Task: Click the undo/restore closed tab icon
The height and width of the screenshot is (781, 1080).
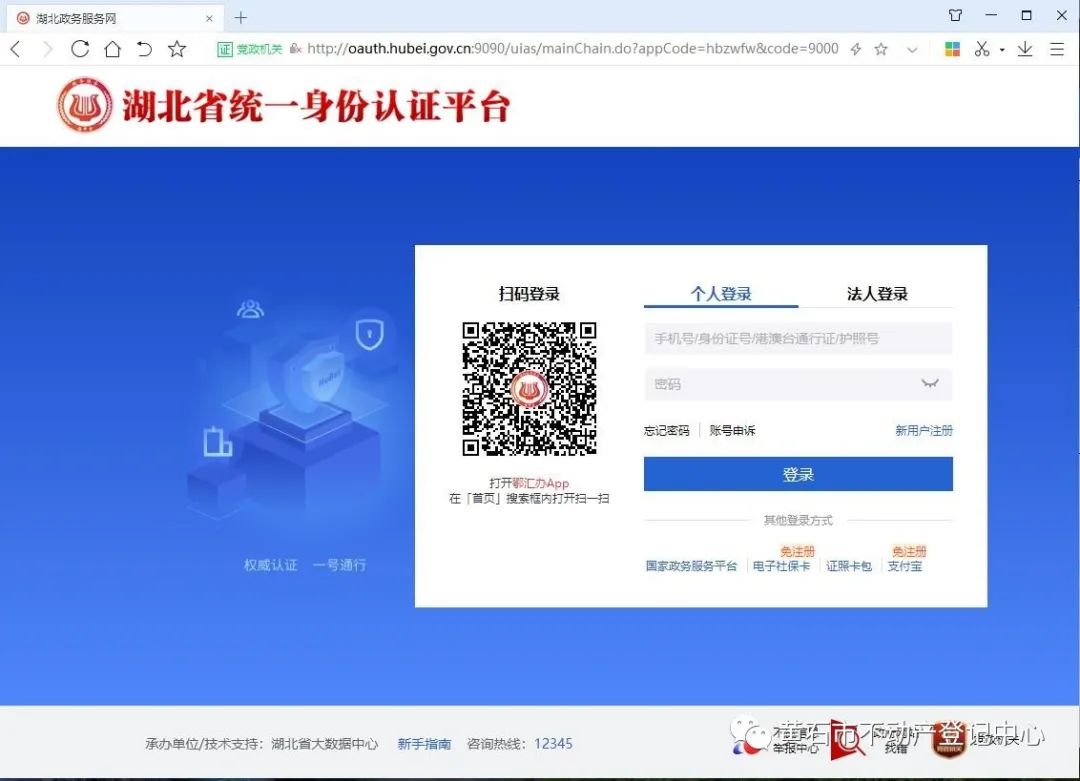Action: click(x=144, y=49)
